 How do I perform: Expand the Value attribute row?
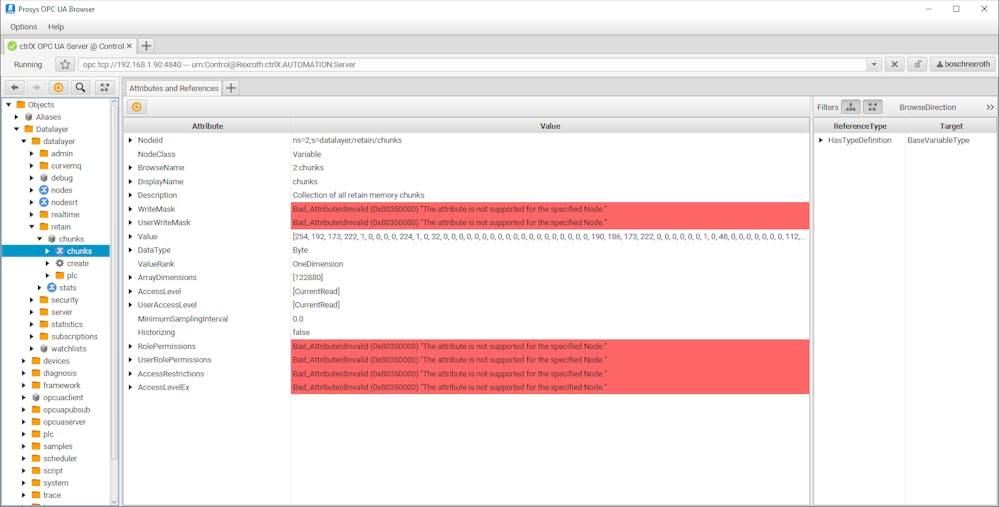tap(130, 237)
